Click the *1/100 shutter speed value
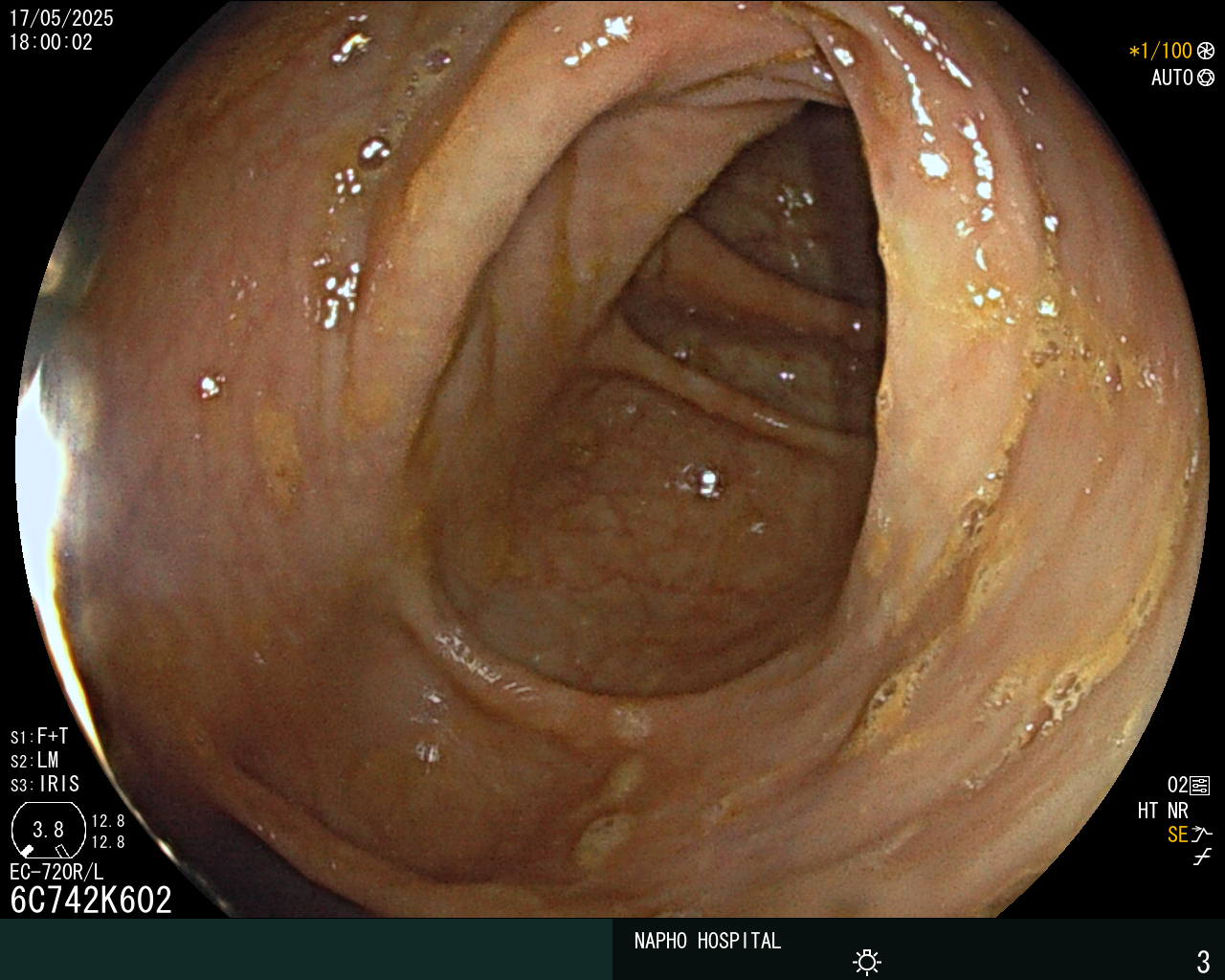The height and width of the screenshot is (980, 1225). 1161,51
